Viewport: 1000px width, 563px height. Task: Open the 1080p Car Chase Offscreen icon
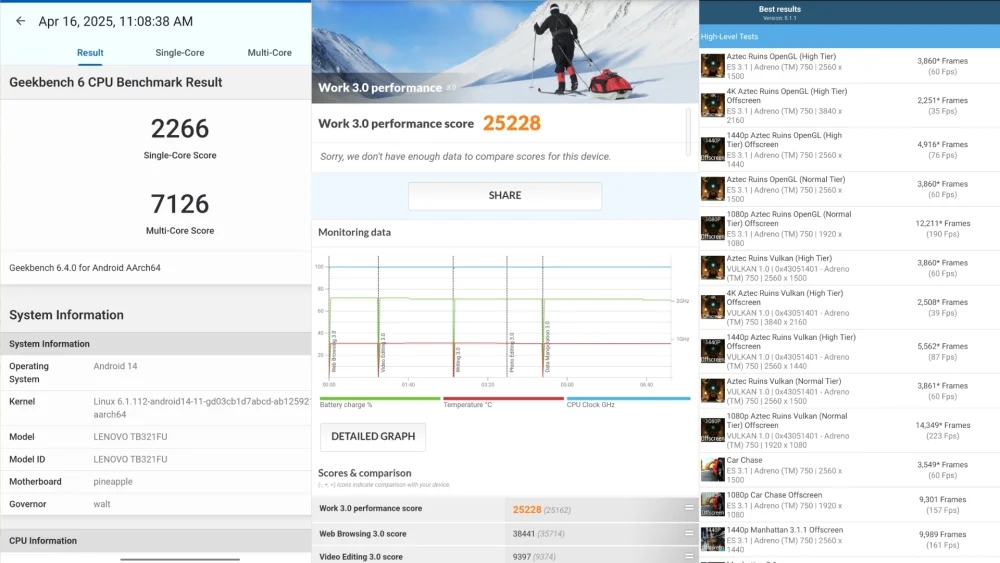[x=712, y=504]
